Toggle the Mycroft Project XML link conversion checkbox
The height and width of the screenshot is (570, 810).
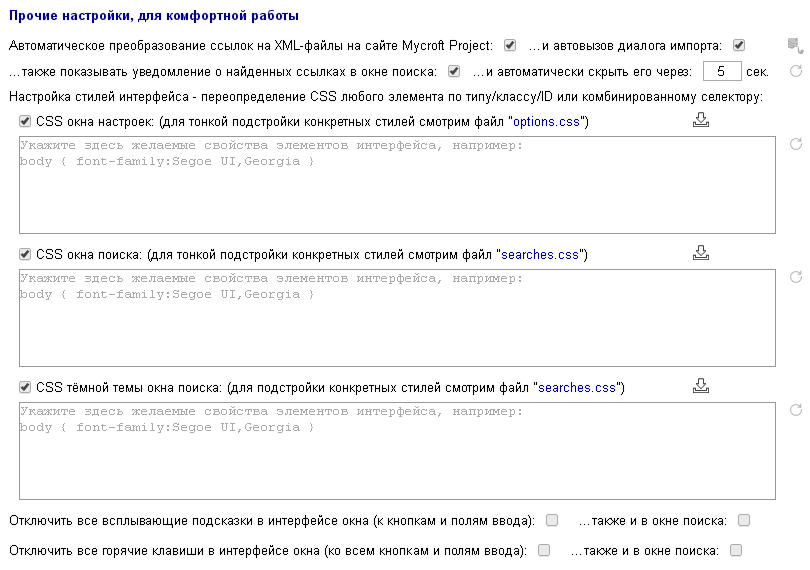click(x=510, y=45)
